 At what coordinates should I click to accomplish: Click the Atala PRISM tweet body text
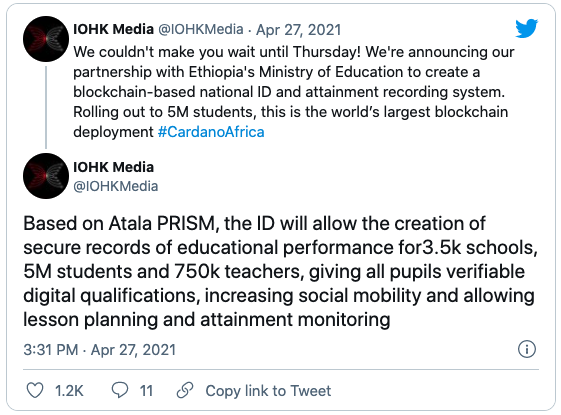click(280, 271)
